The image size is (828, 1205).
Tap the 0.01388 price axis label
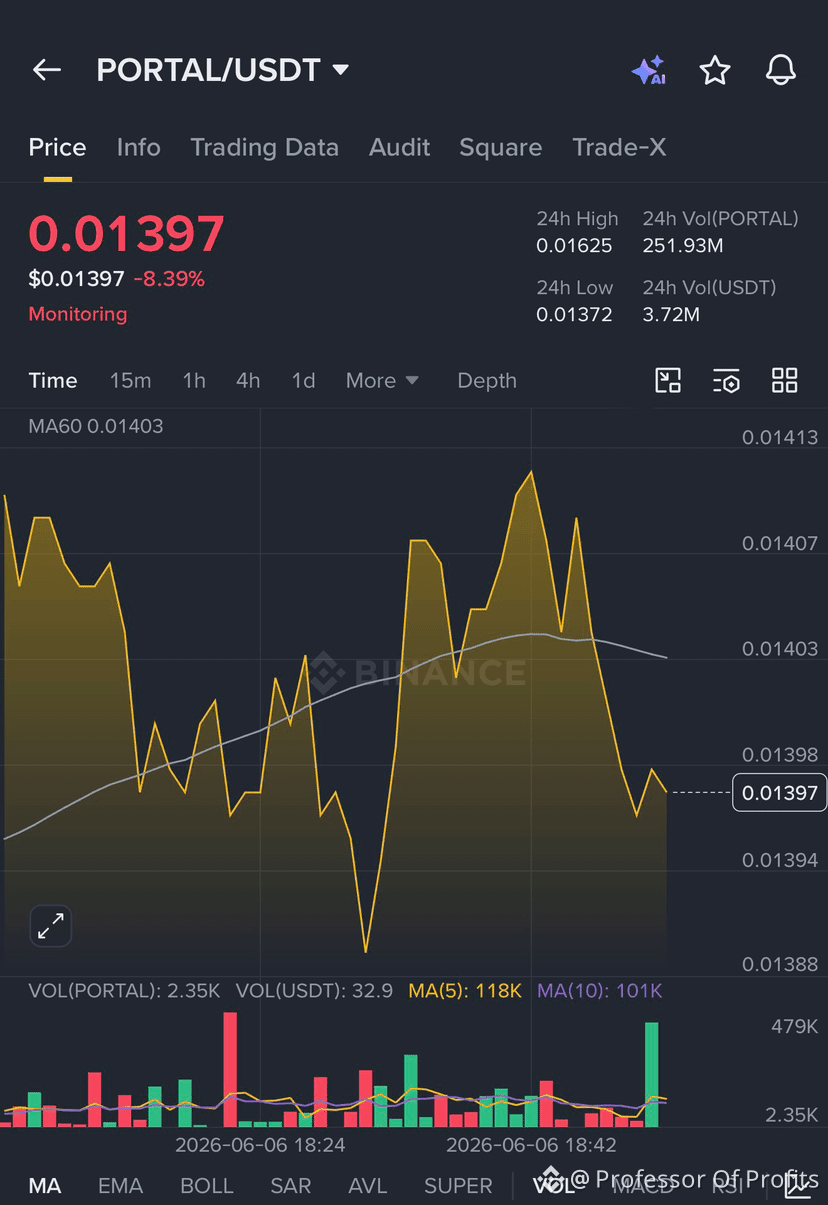(x=780, y=964)
